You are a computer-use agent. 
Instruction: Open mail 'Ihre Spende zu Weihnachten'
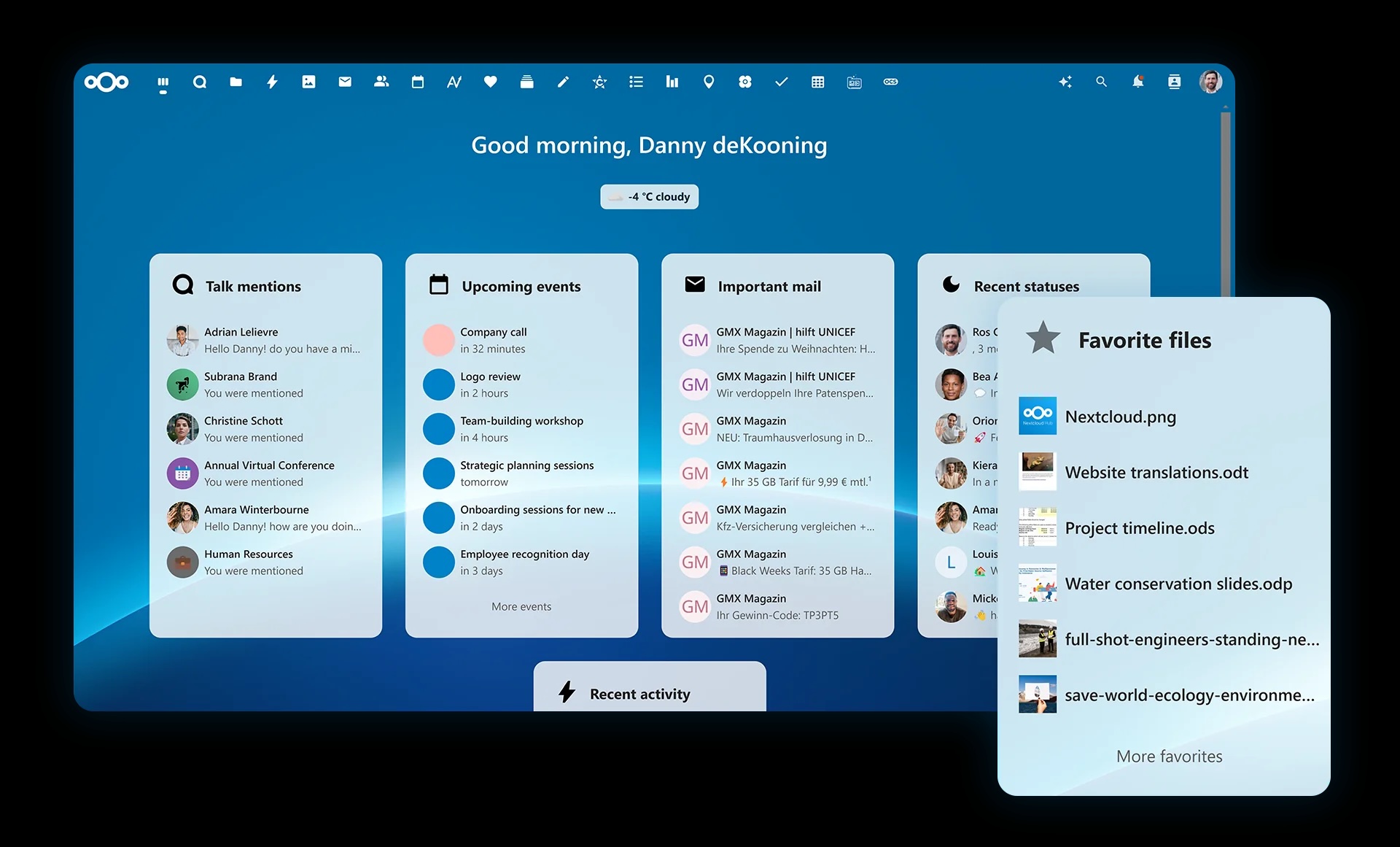tap(777, 341)
